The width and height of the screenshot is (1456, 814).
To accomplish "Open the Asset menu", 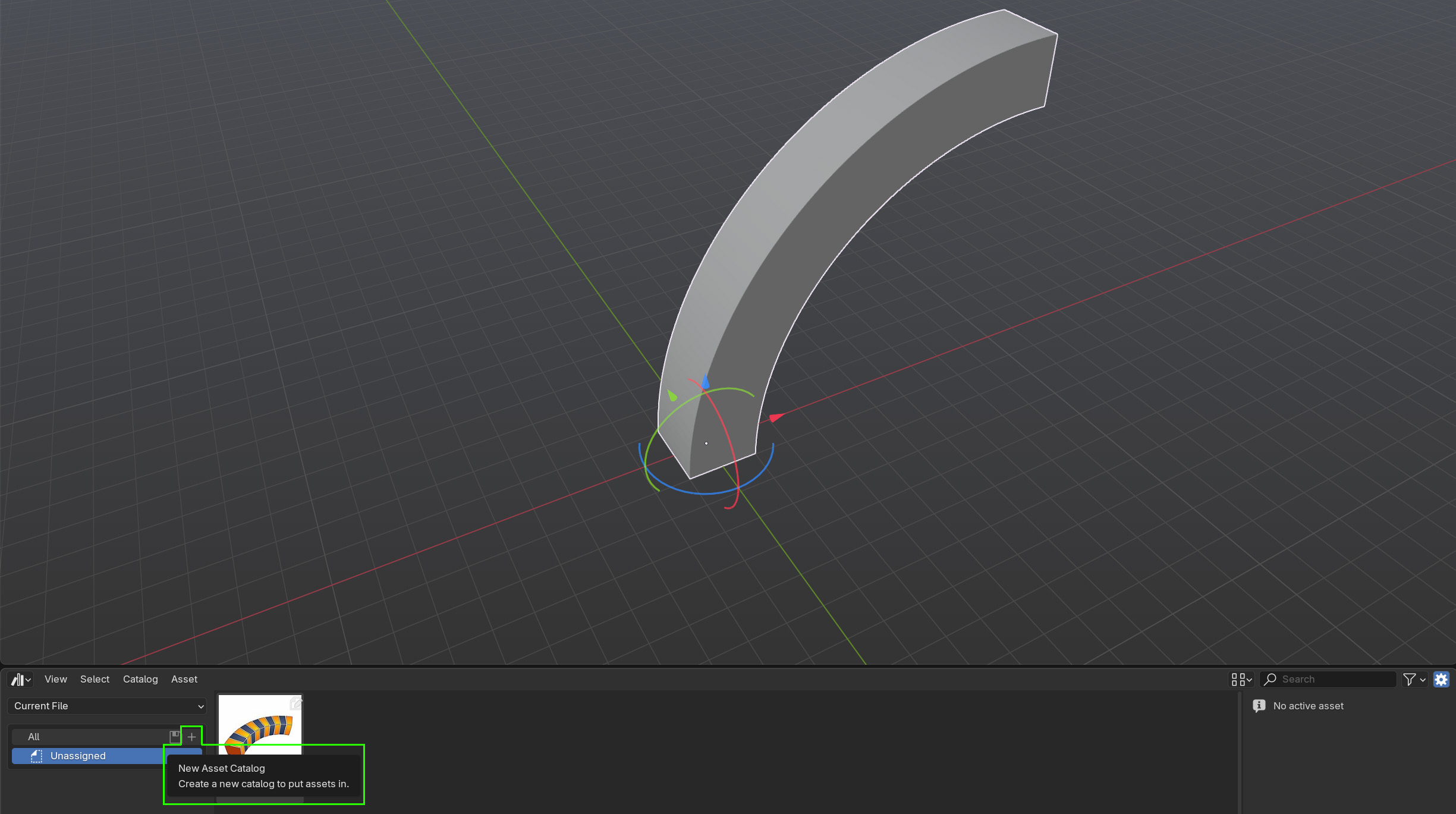I will coord(184,679).
